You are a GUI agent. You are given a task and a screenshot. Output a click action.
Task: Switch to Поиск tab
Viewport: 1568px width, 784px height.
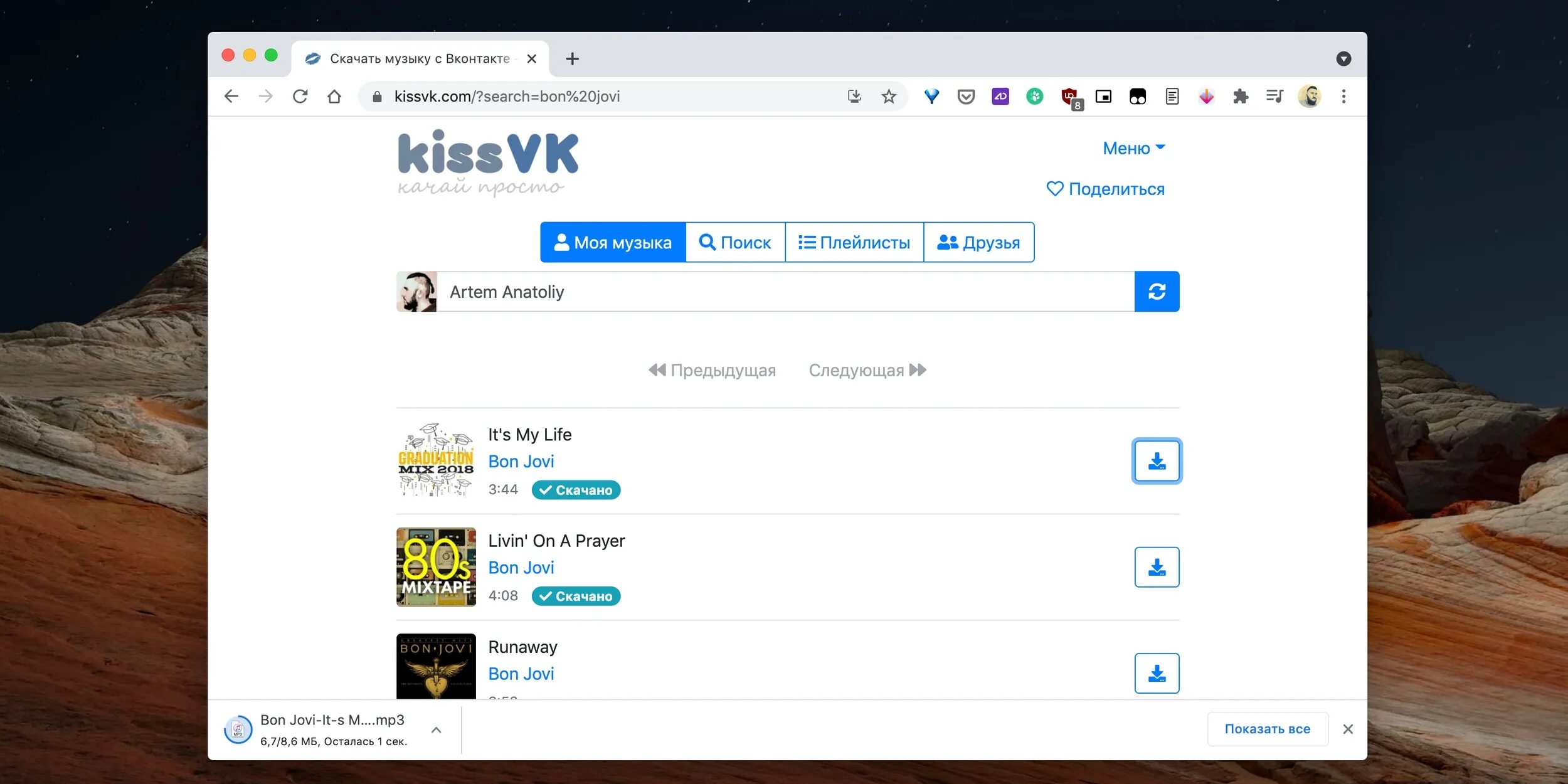coord(735,242)
